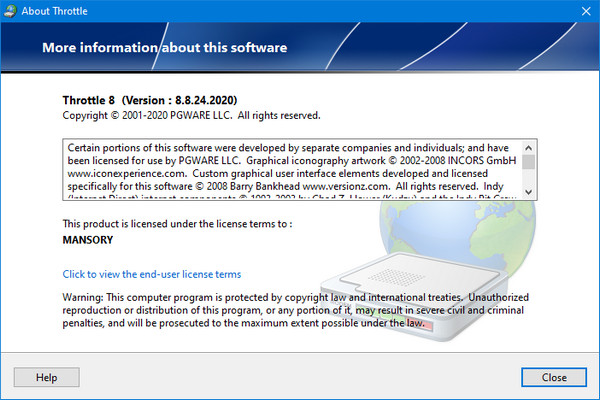Click inside the third-party credits text box
Screen dimensions: 600x400
(x=290, y=168)
